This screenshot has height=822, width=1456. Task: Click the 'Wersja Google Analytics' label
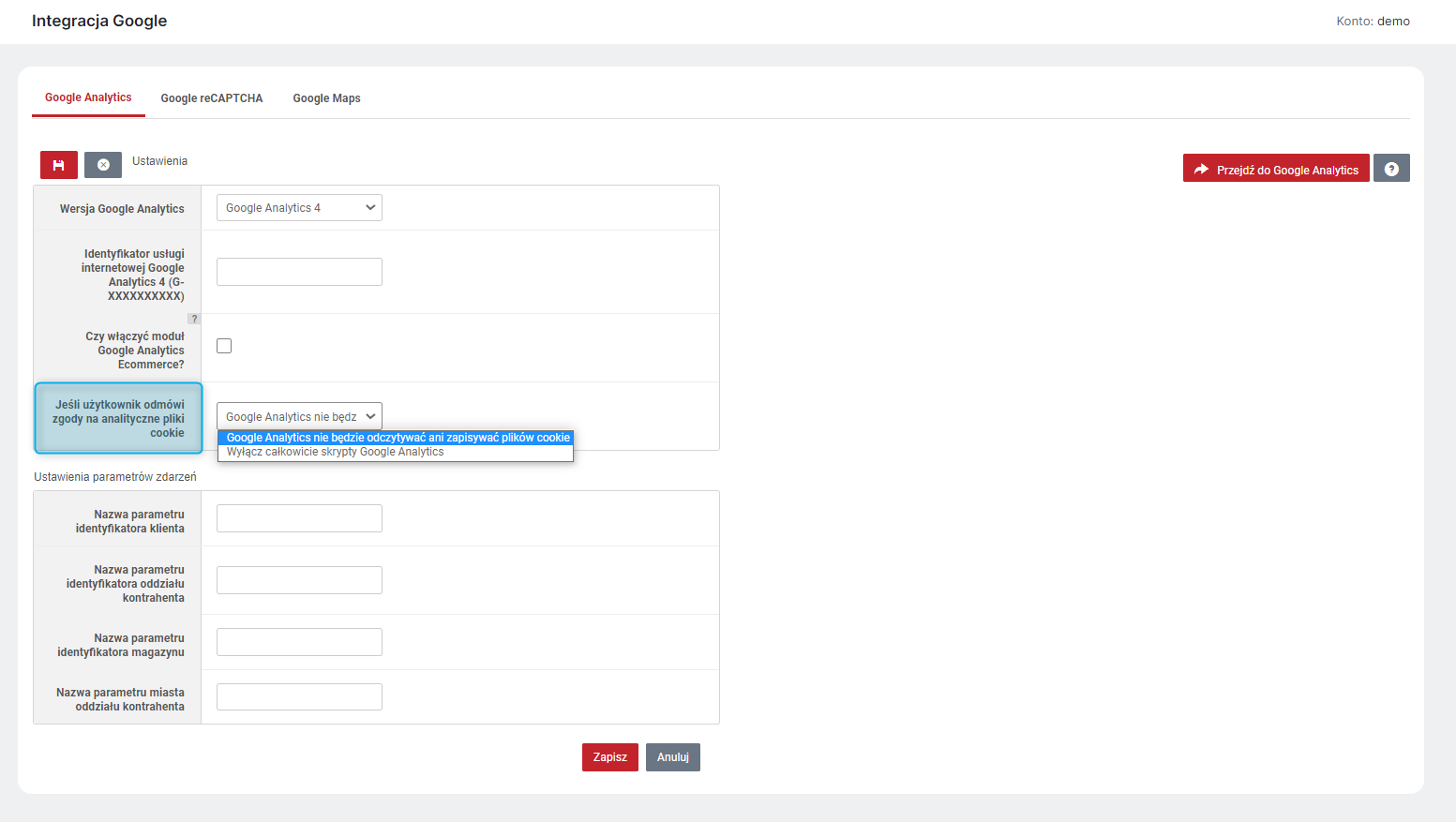click(x=122, y=209)
